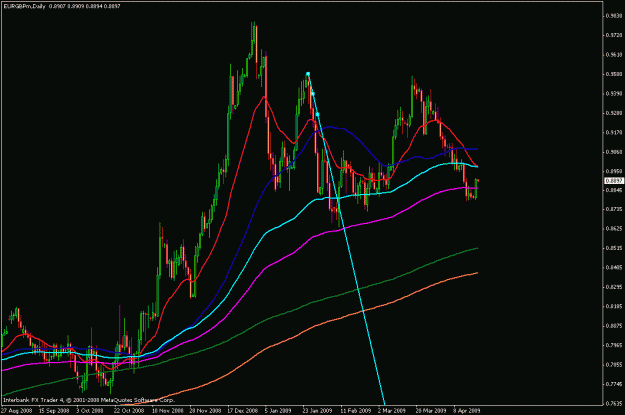
Task: Click the 0.9170 price axis label
Action: coord(614,132)
